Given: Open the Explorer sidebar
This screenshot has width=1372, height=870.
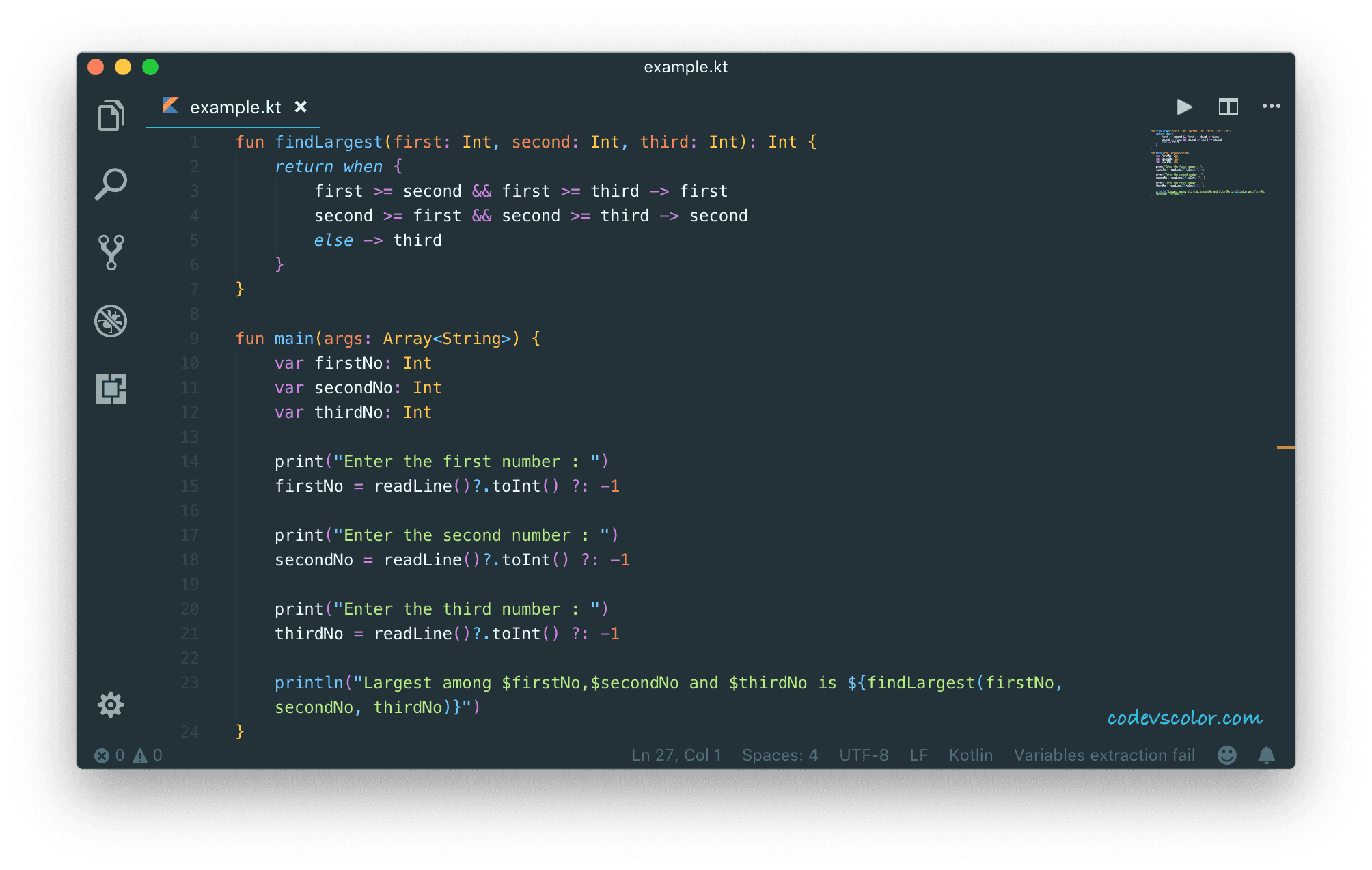Looking at the screenshot, I should (x=111, y=115).
